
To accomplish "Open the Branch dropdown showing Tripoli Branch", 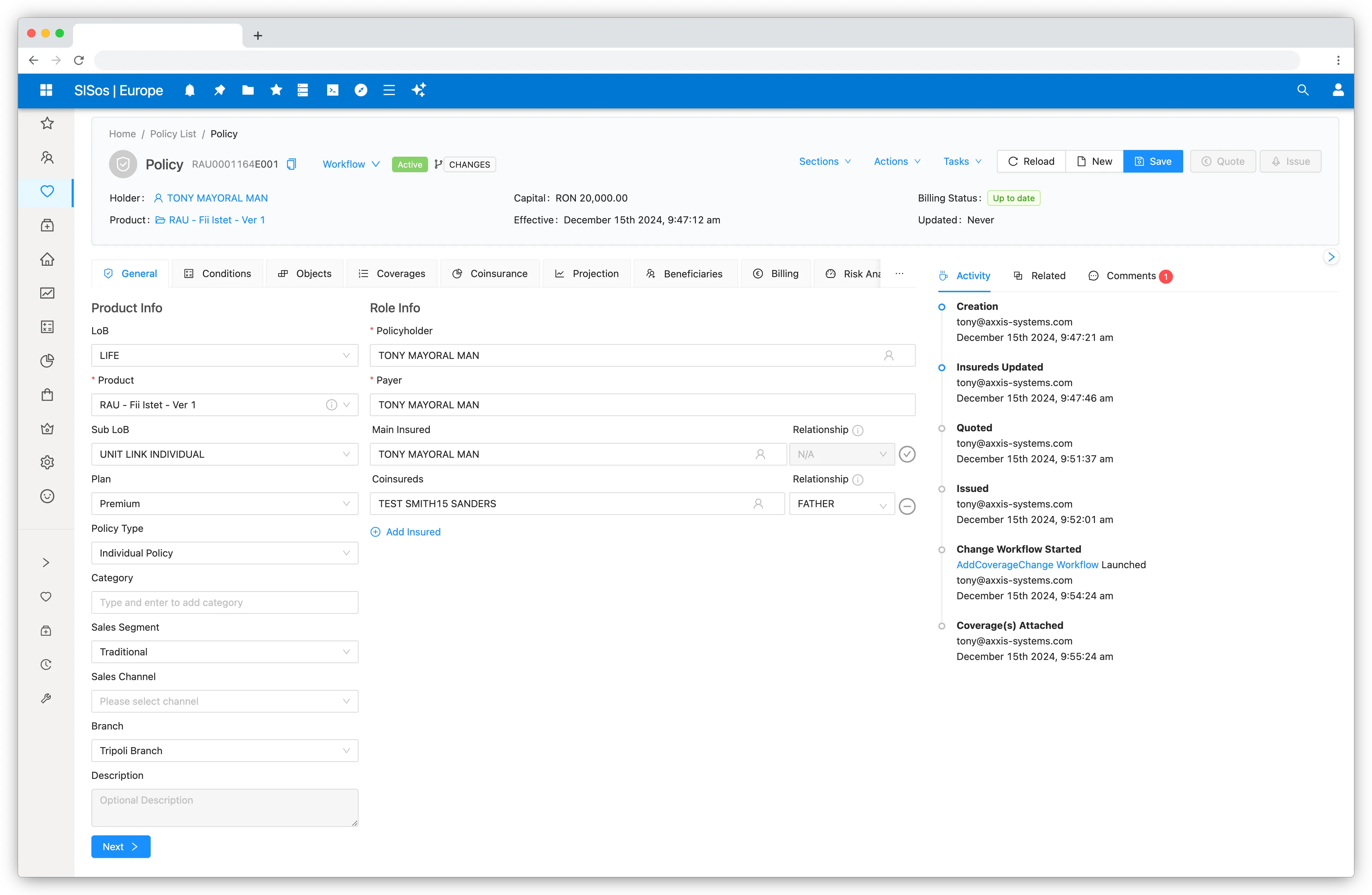I will click(x=225, y=751).
